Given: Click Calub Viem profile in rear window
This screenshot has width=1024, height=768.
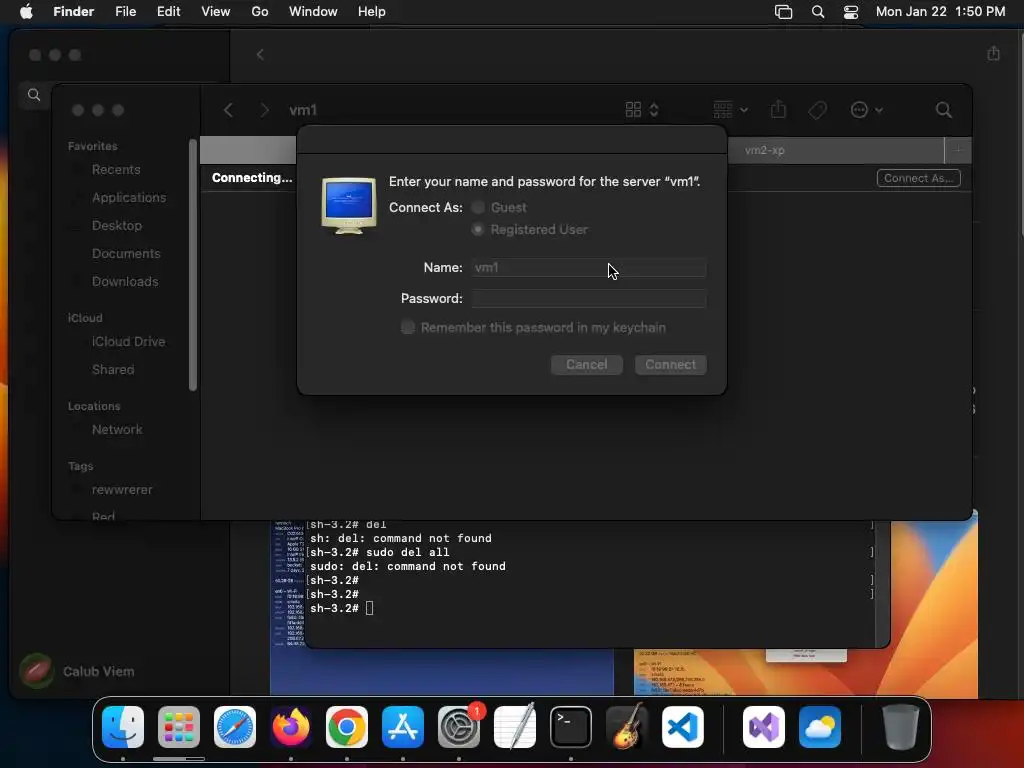Looking at the screenshot, I should 77,671.
